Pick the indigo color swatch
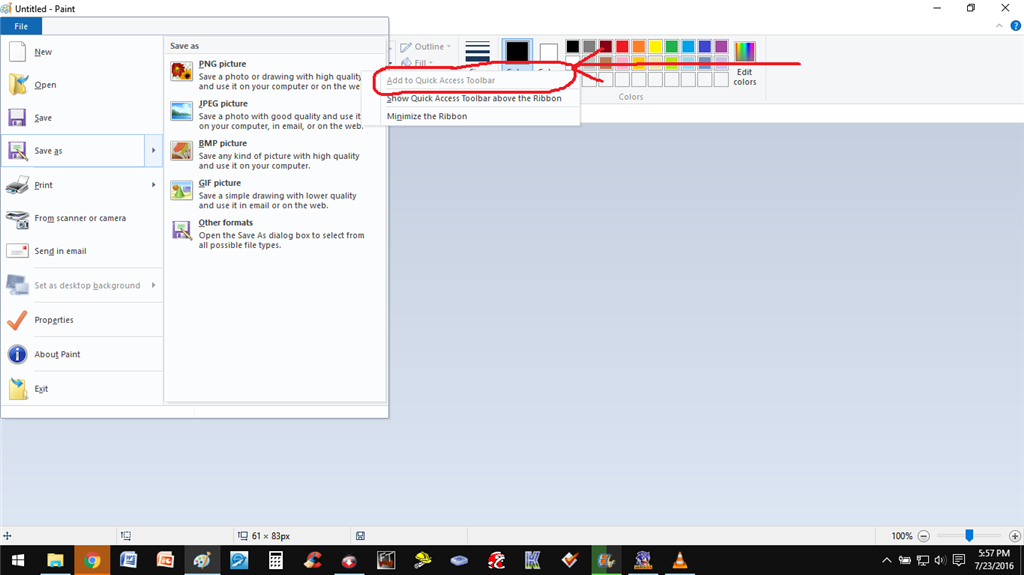This screenshot has height=575, width=1024. (x=705, y=46)
